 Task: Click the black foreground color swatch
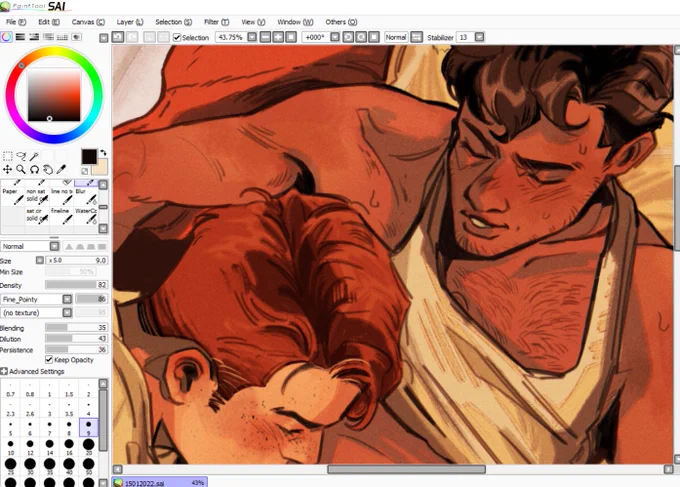point(89,157)
